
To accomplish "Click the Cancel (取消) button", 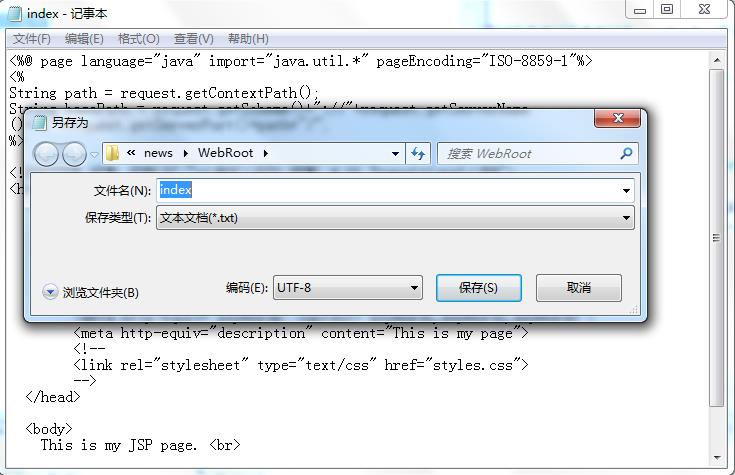I will pos(578,288).
